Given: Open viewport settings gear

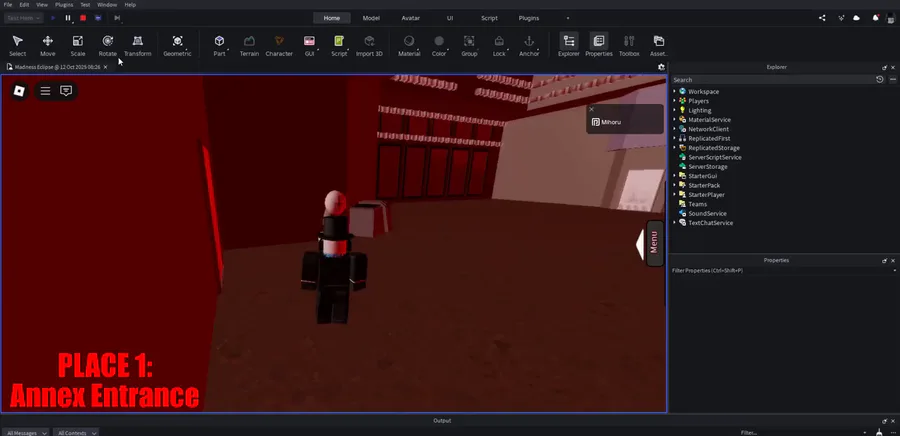Looking at the screenshot, I should click(661, 67).
